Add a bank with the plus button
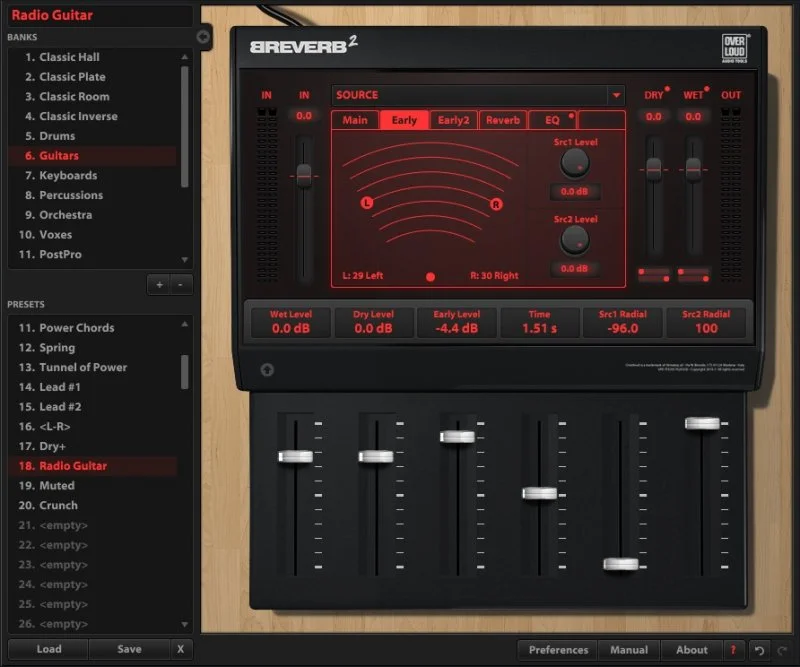 pyautogui.click(x=159, y=285)
